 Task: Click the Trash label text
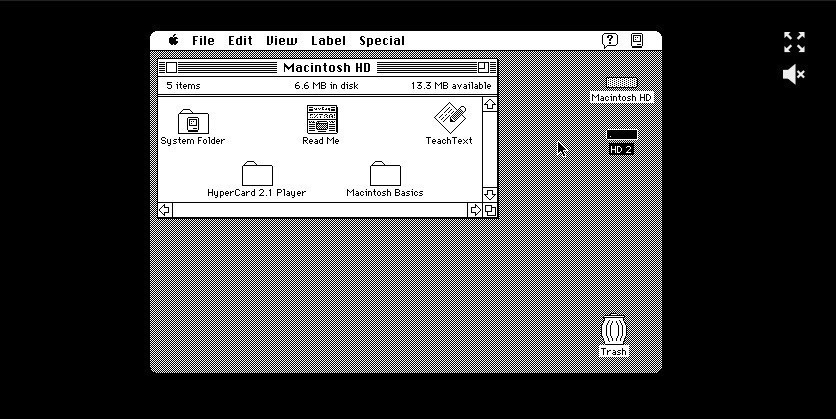tap(613, 352)
